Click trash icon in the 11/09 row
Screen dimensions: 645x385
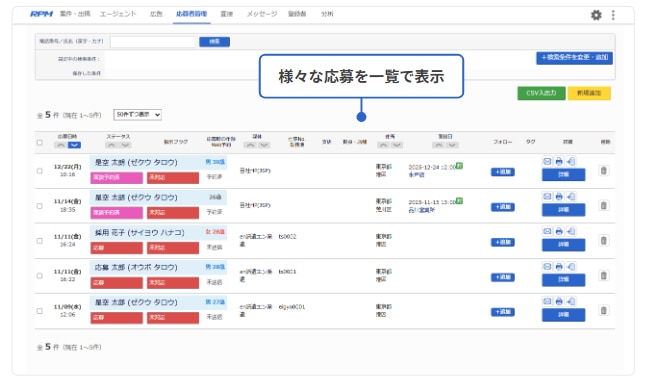[603, 310]
